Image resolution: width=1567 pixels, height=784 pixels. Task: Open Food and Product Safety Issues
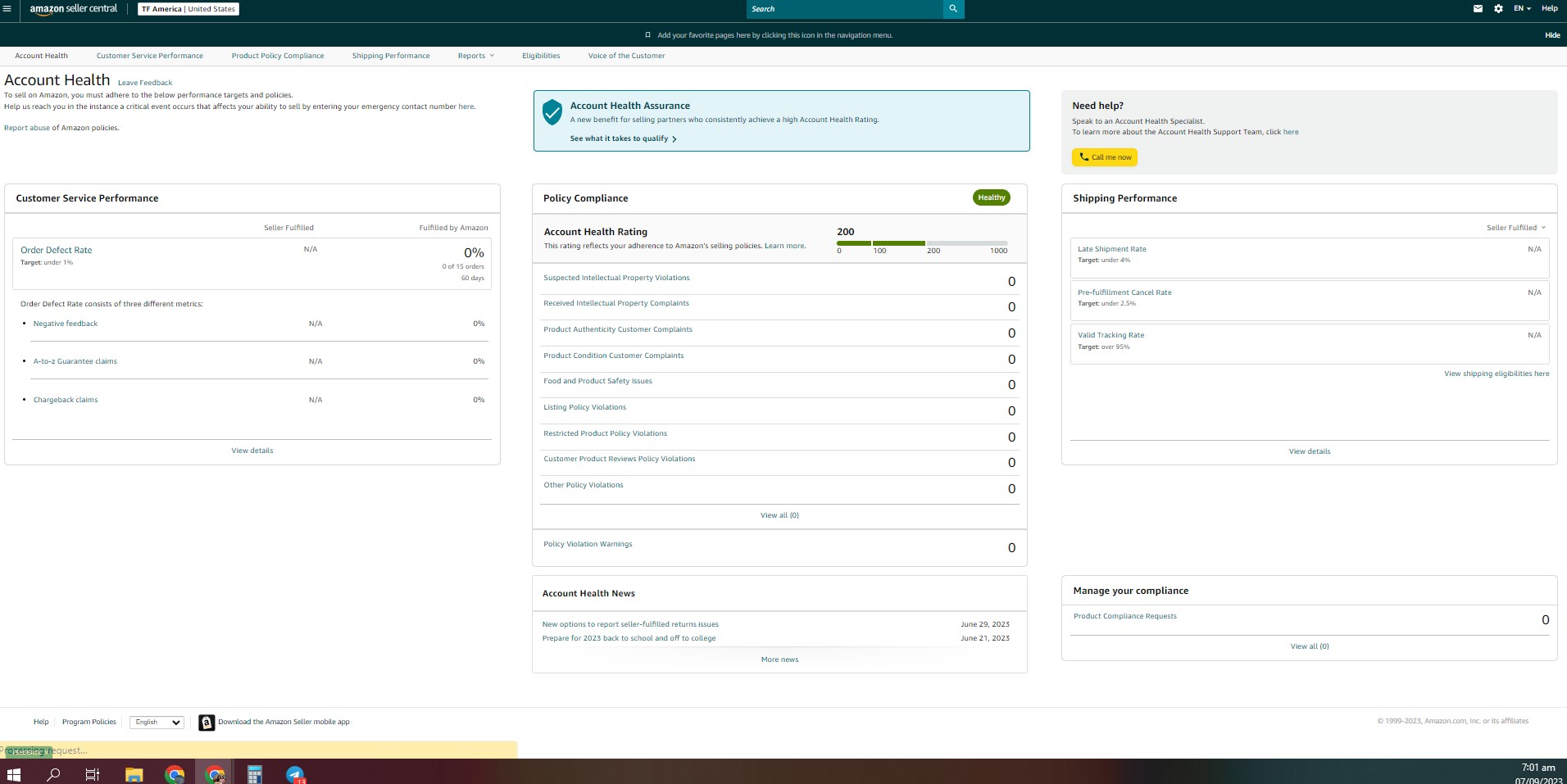598,381
